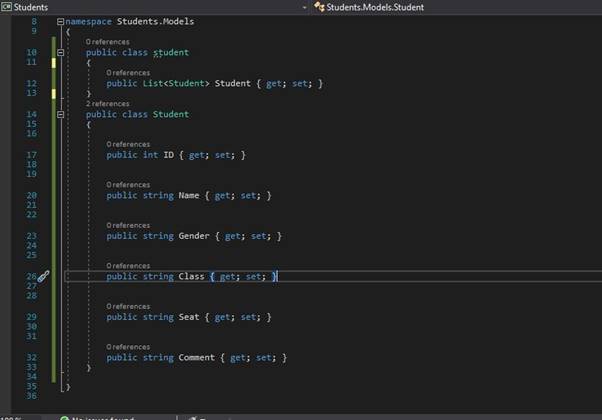Click the 'Comment' property name
The image size is (602, 420).
[197, 357]
